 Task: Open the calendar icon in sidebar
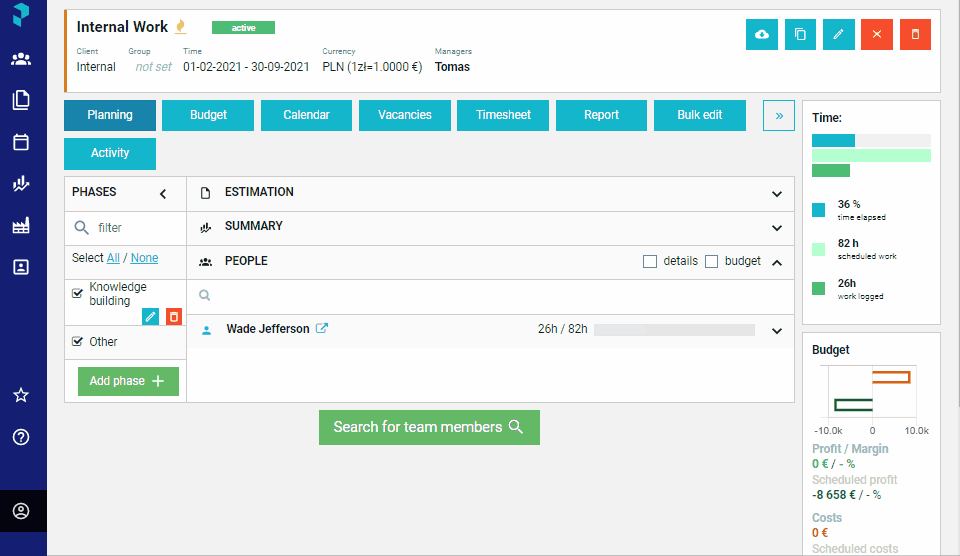pos(21,142)
